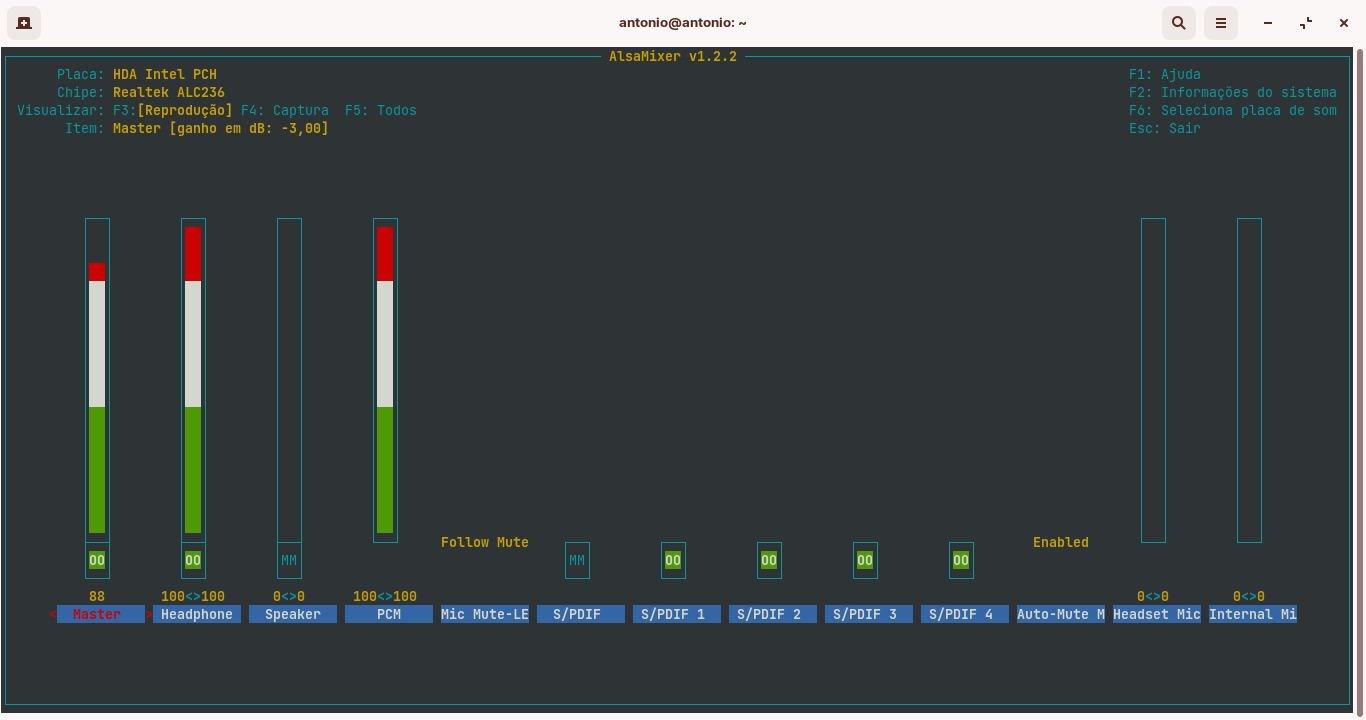Click the Headphone level value 100<>100
This screenshot has width=1366, height=720.
[x=193, y=596]
